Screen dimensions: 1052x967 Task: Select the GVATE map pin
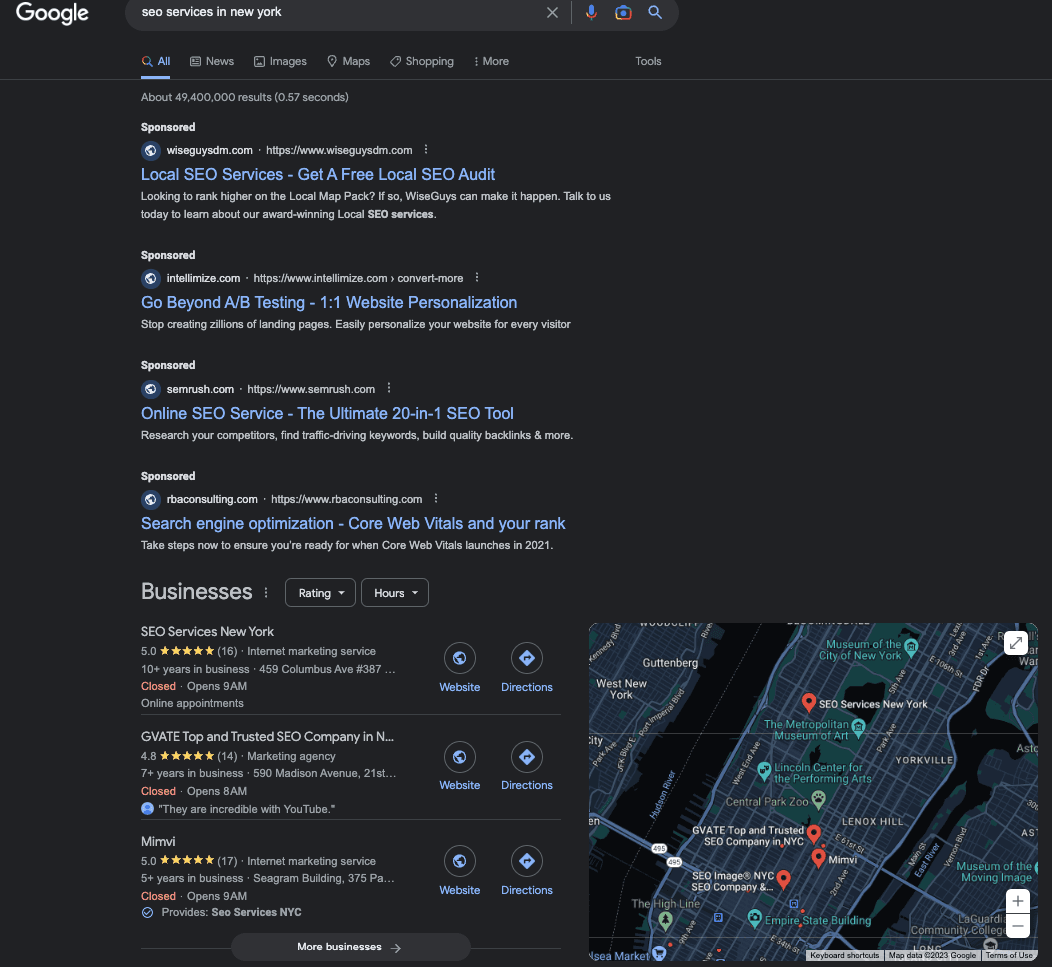pos(814,833)
